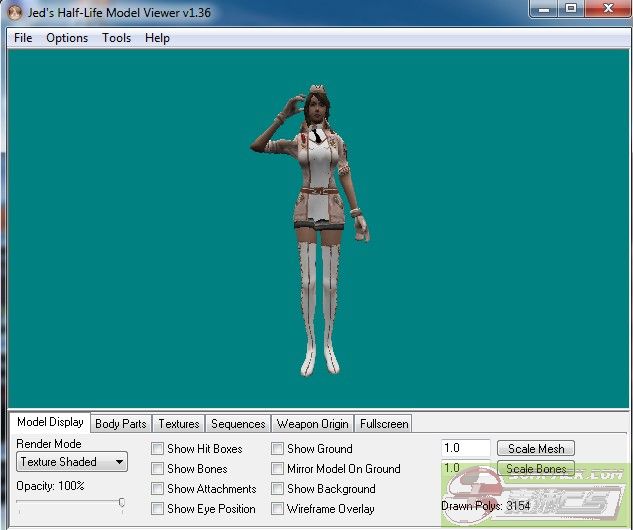Enable Show Hit Boxes checkbox

(157, 448)
